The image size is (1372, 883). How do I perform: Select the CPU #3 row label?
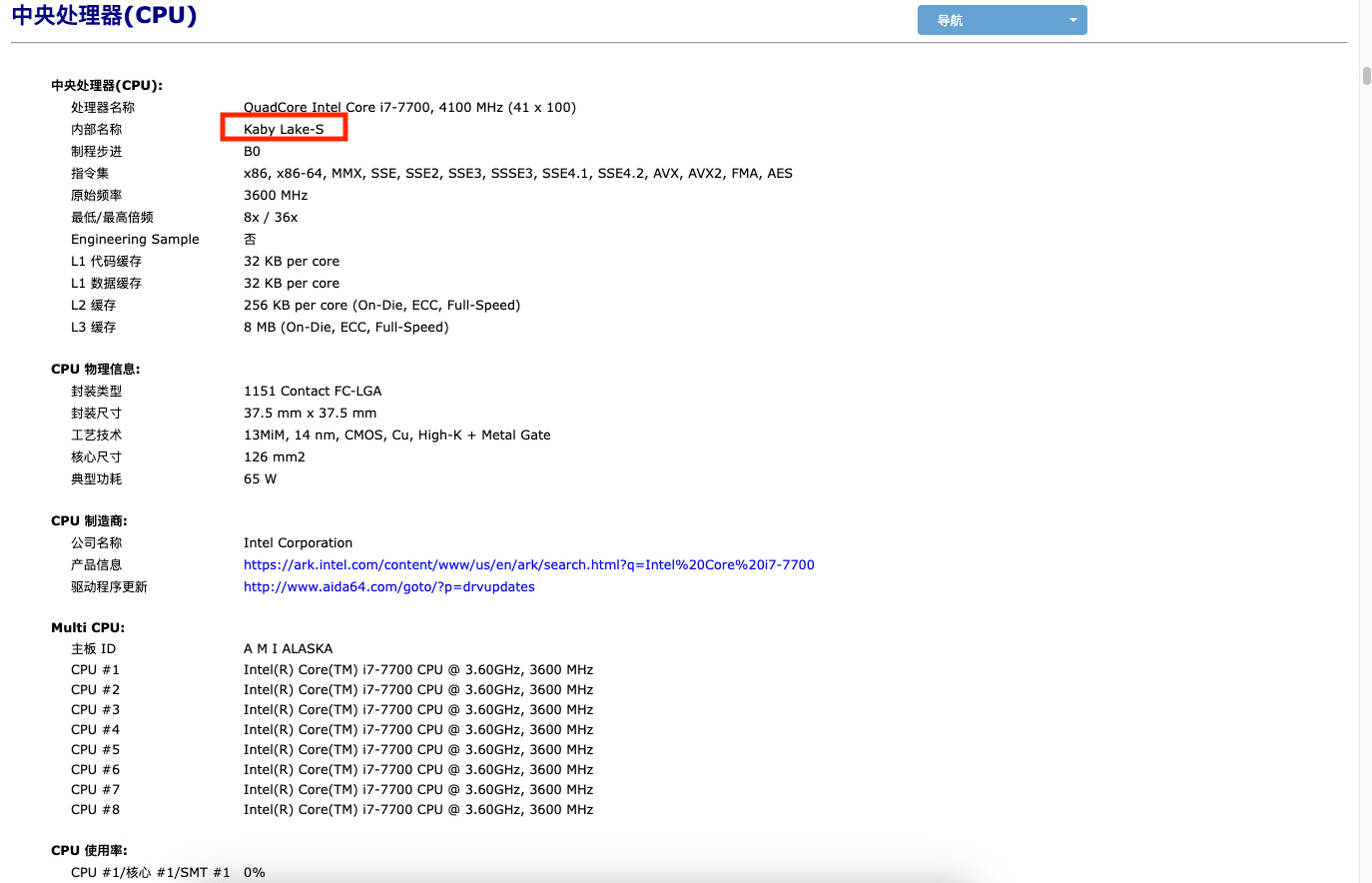point(95,709)
